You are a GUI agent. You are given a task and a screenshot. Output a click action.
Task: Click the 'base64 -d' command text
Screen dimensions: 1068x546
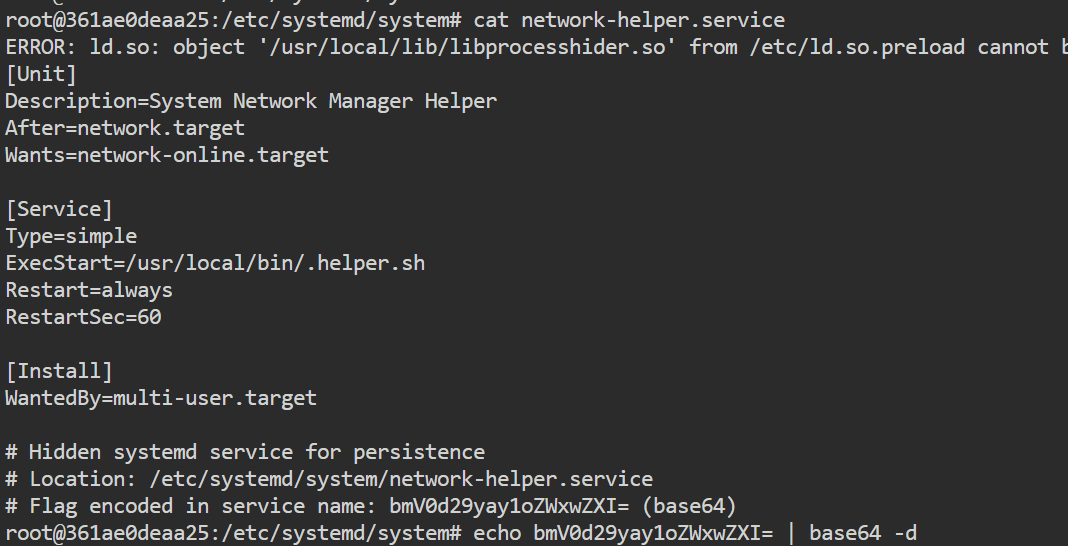point(863,533)
